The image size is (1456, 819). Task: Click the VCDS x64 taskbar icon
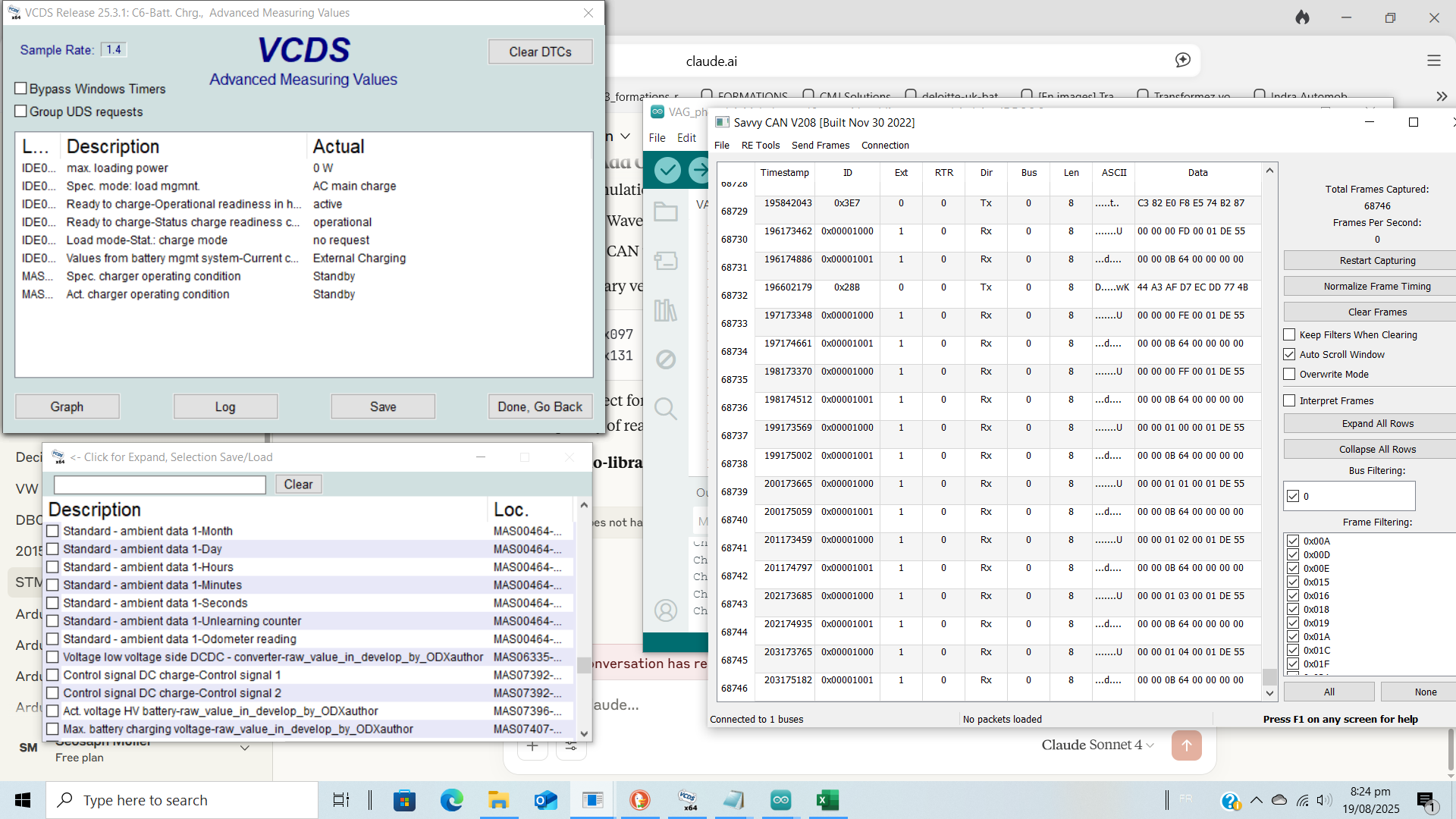(x=688, y=800)
